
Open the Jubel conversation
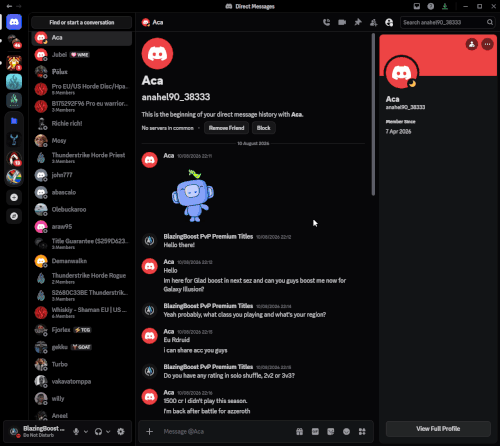(x=82, y=55)
